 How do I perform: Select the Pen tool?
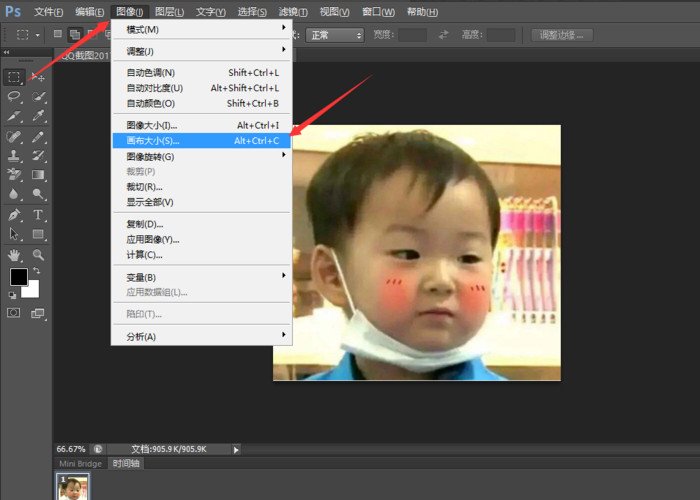click(14, 215)
